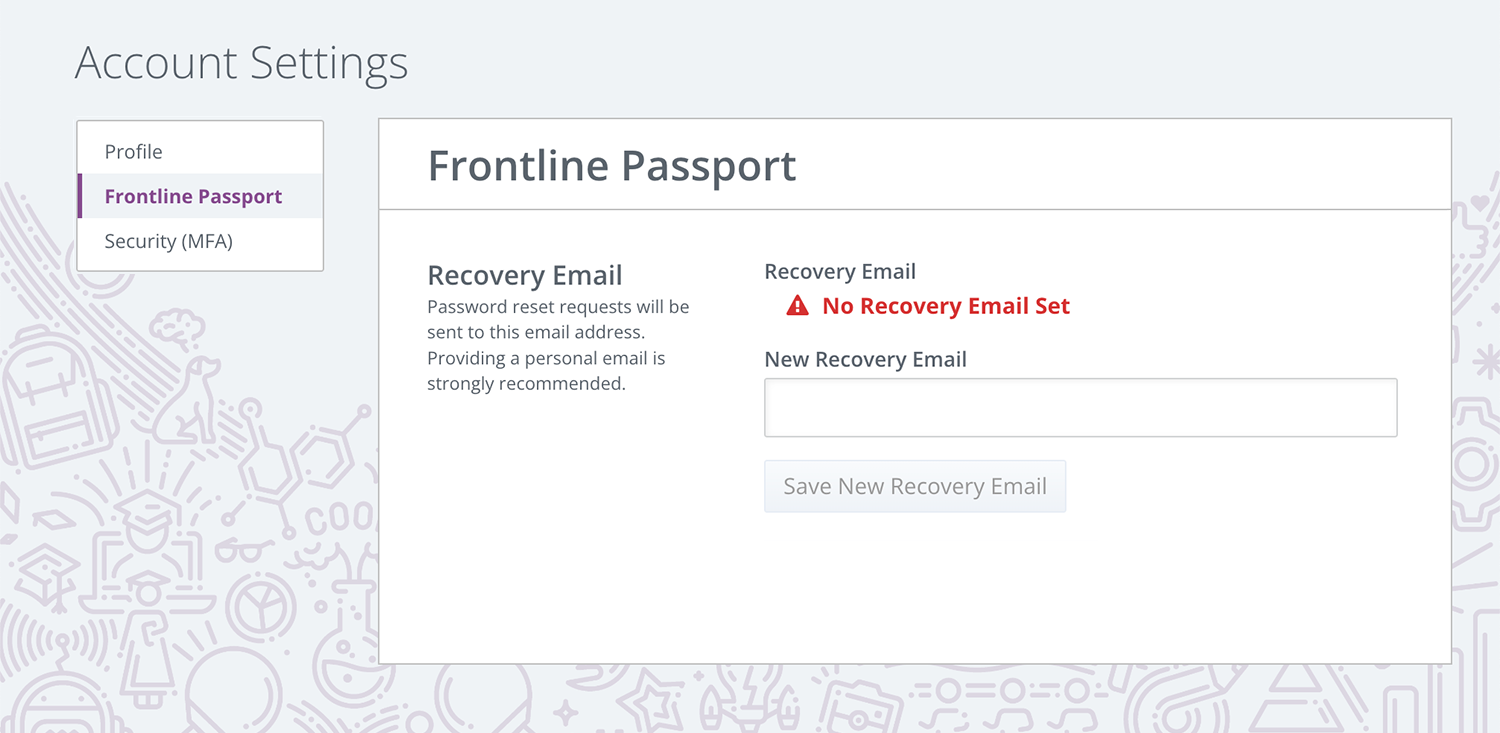Click the Save New Recovery Email button

[915, 486]
